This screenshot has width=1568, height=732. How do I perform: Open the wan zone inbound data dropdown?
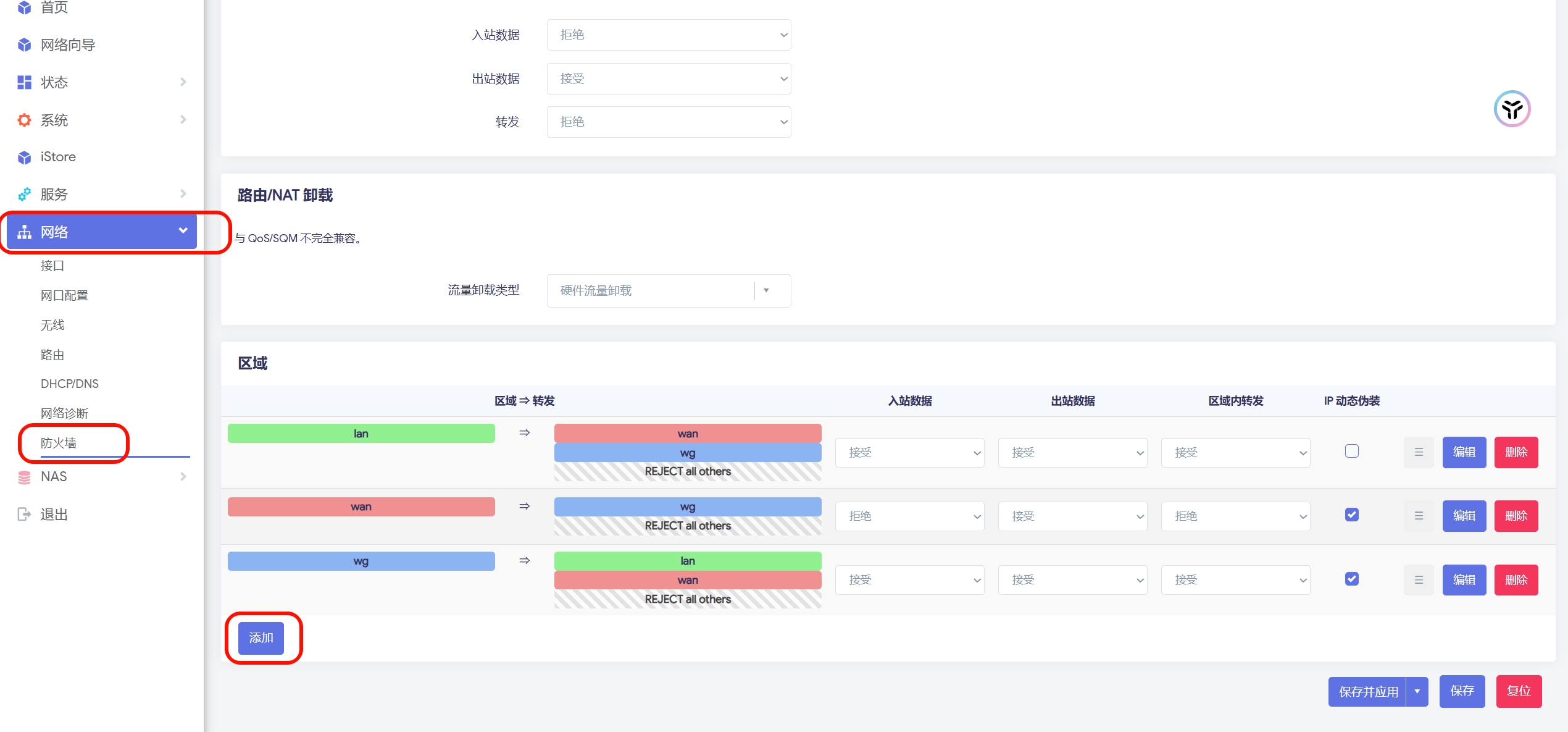click(909, 516)
